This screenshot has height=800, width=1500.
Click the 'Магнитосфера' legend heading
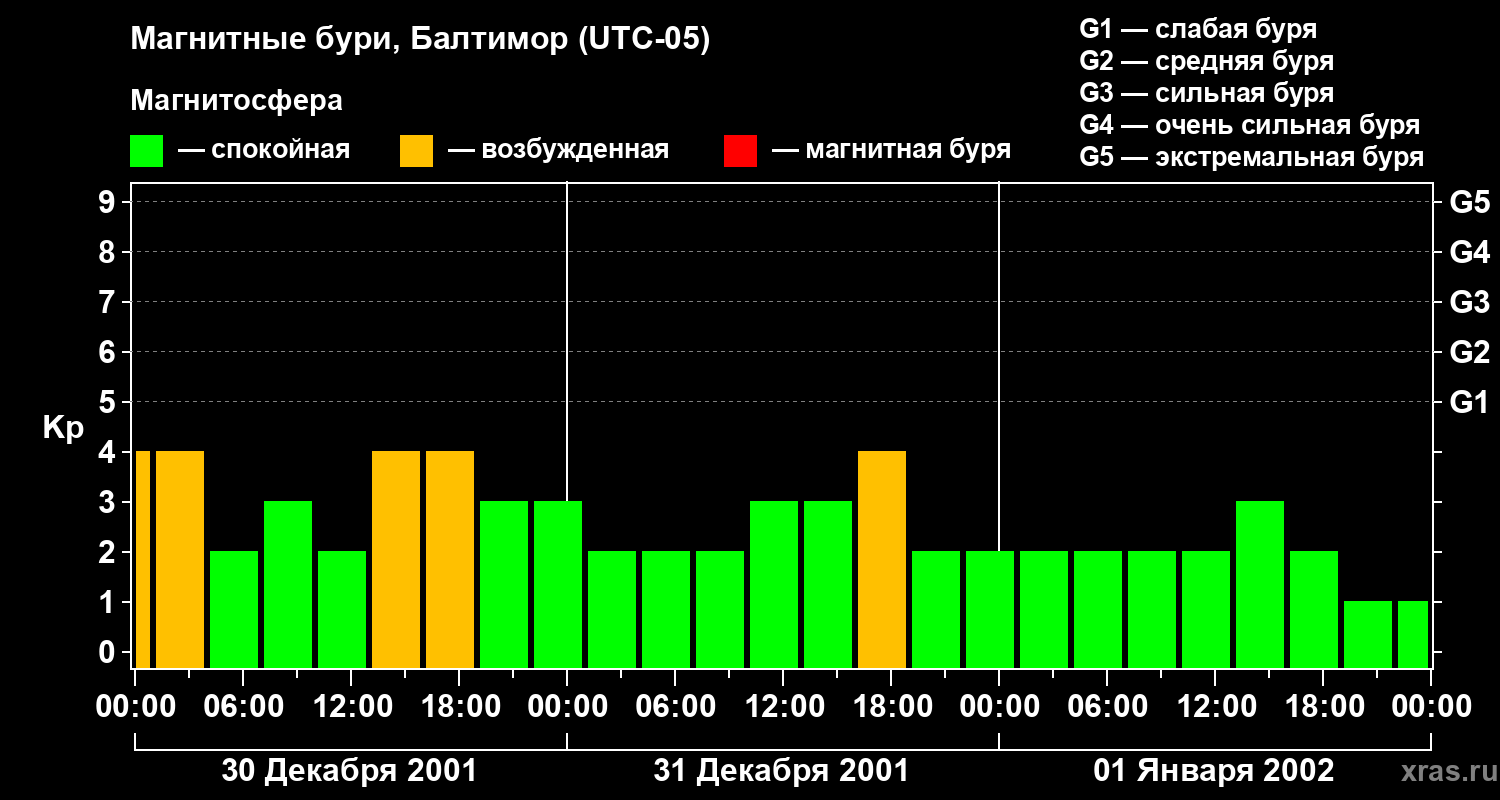pyautogui.click(x=236, y=101)
